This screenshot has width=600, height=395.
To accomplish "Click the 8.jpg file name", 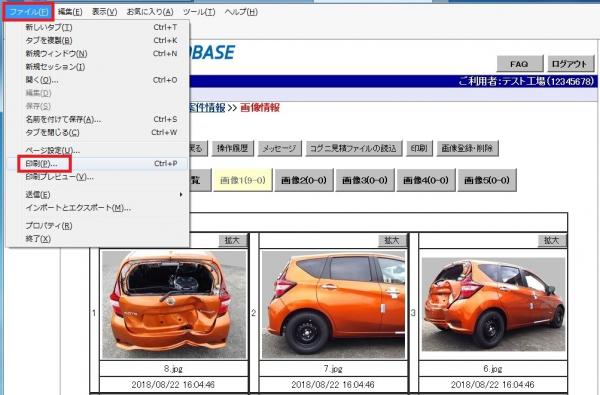I will coord(173,369).
